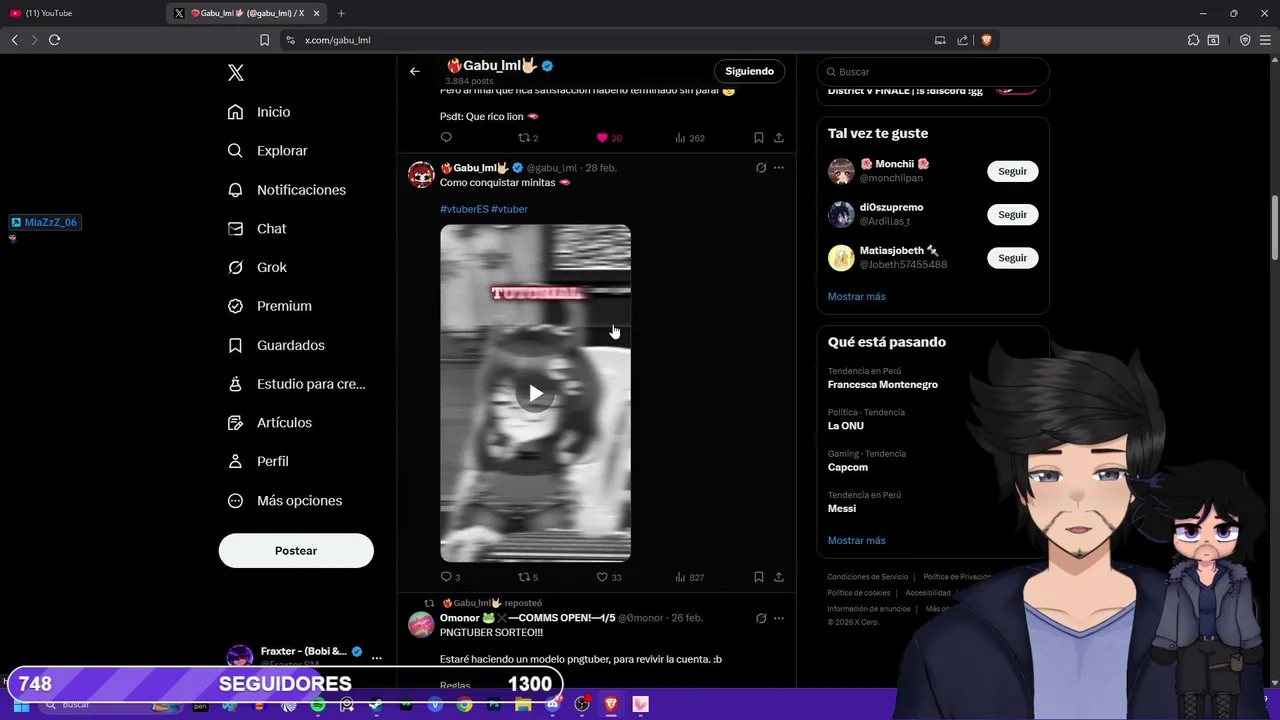Viewport: 1280px width, 720px height.
Task: Open Grok actions on the Omonor post
Action: pos(761,618)
